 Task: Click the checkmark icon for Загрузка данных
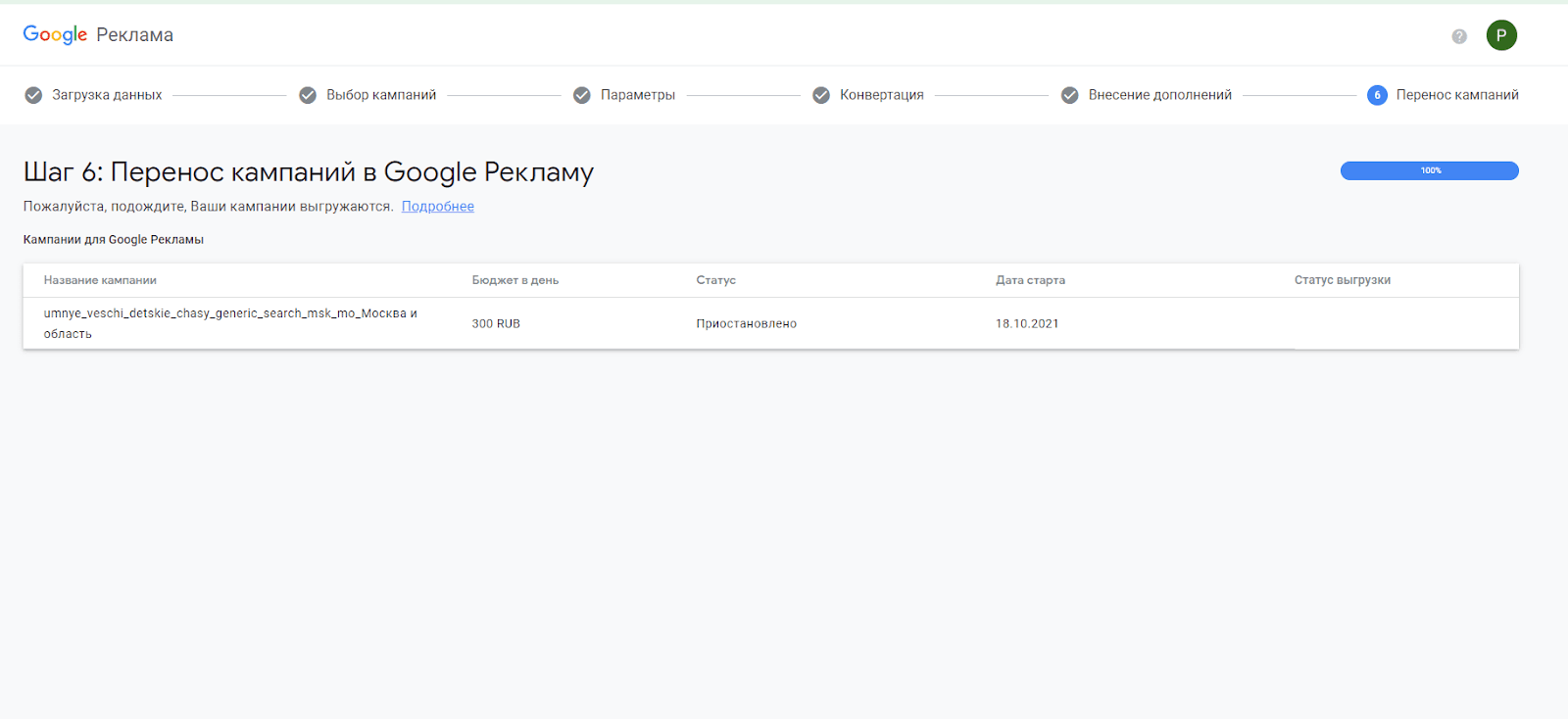pyautogui.click(x=33, y=95)
